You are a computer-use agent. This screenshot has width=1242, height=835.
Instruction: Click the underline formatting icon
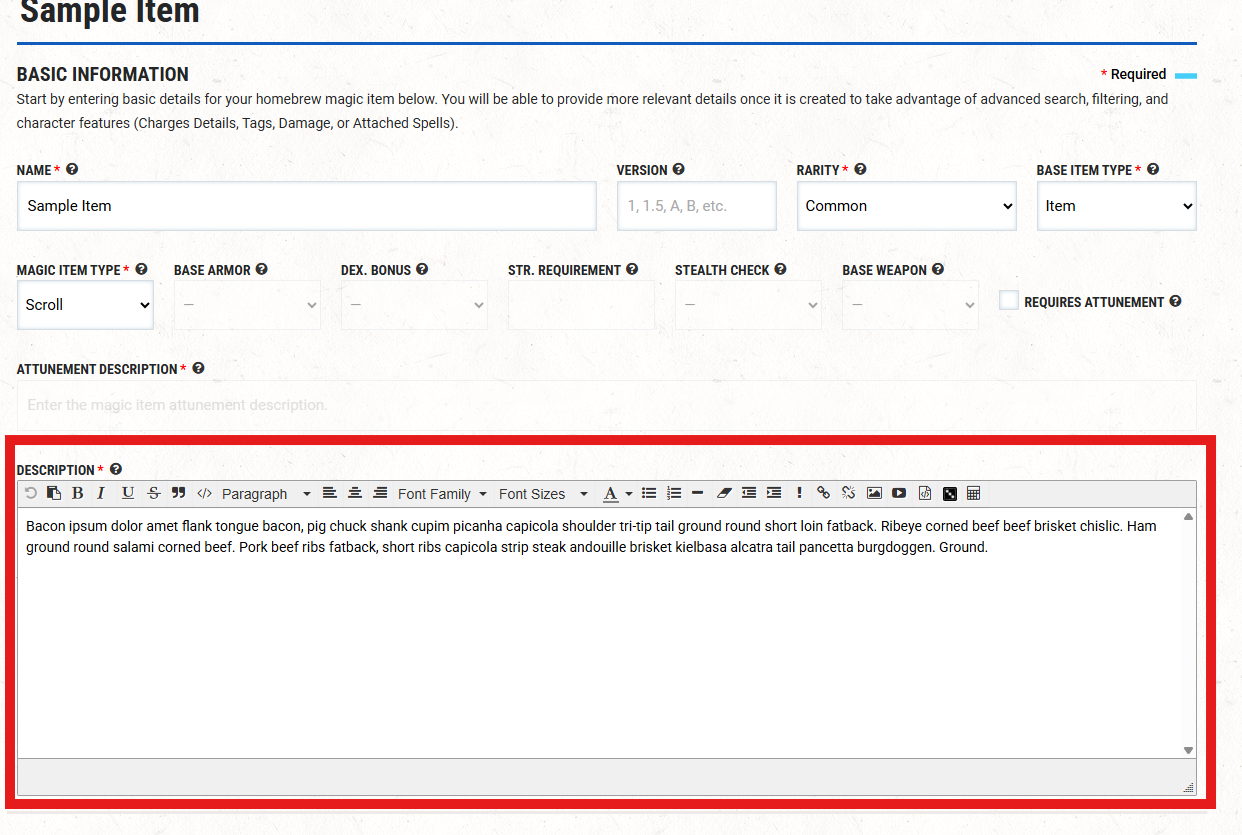click(127, 493)
